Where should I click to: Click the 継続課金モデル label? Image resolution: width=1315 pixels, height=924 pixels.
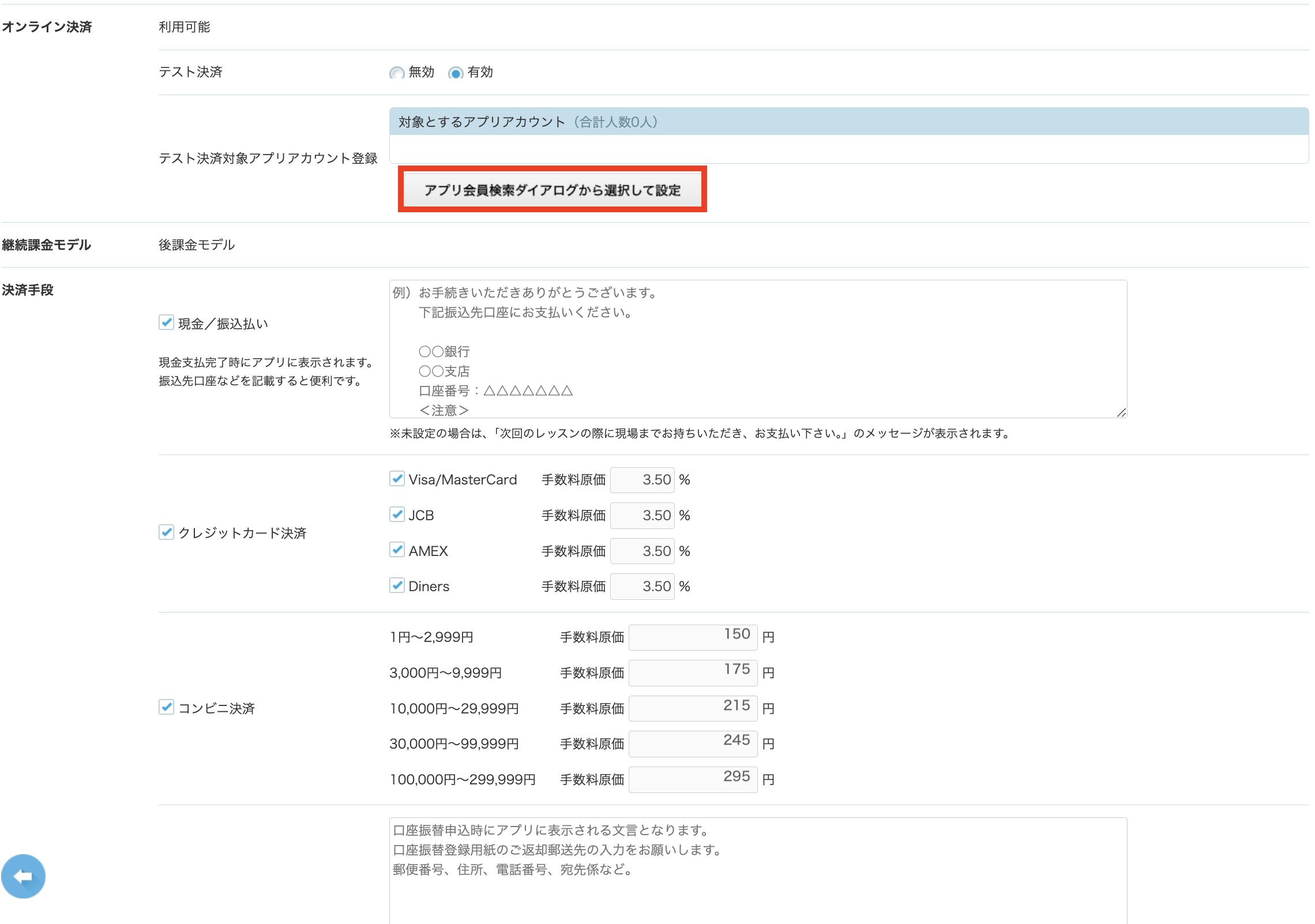(x=47, y=245)
